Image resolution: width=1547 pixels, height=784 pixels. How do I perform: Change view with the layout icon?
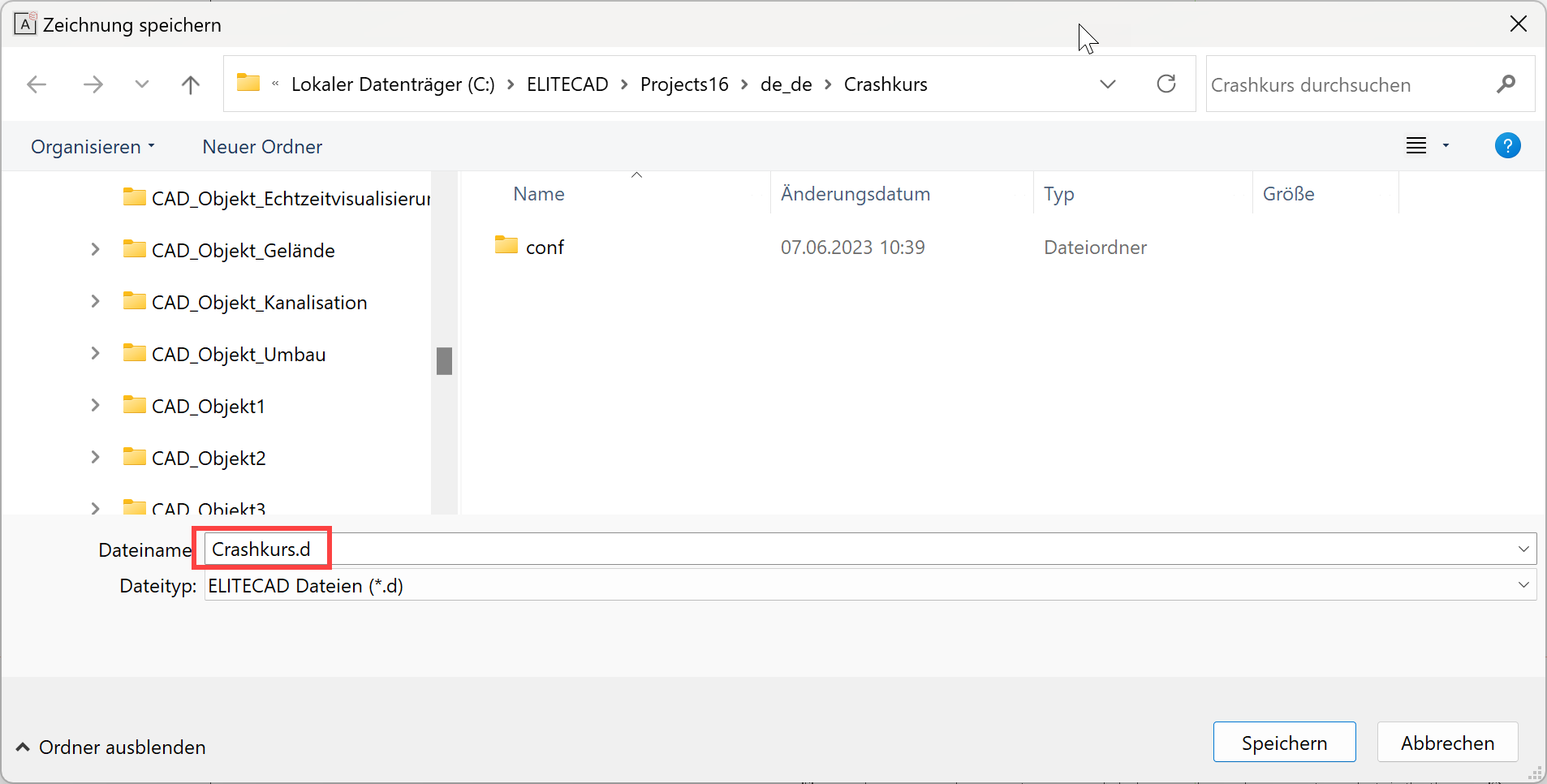(x=1416, y=146)
